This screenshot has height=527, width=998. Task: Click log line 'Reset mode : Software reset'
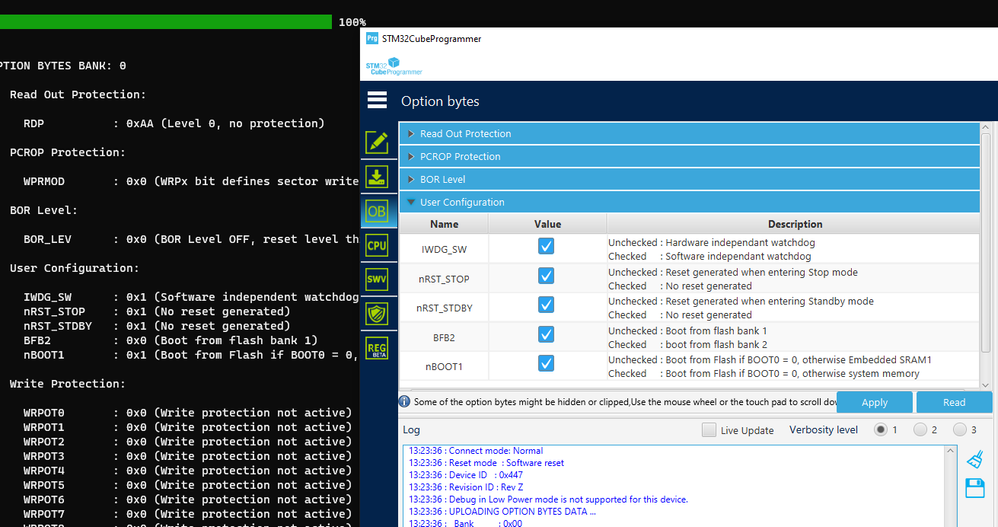click(x=486, y=463)
